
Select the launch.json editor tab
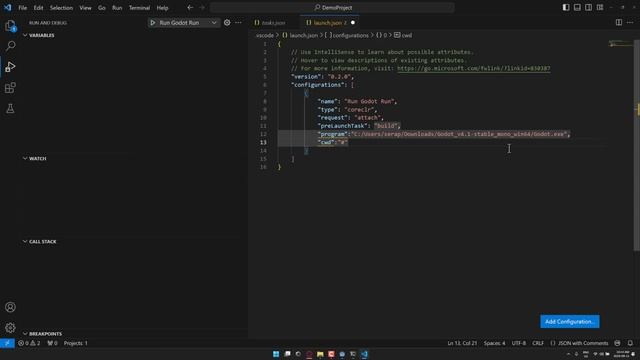[x=330, y=23]
